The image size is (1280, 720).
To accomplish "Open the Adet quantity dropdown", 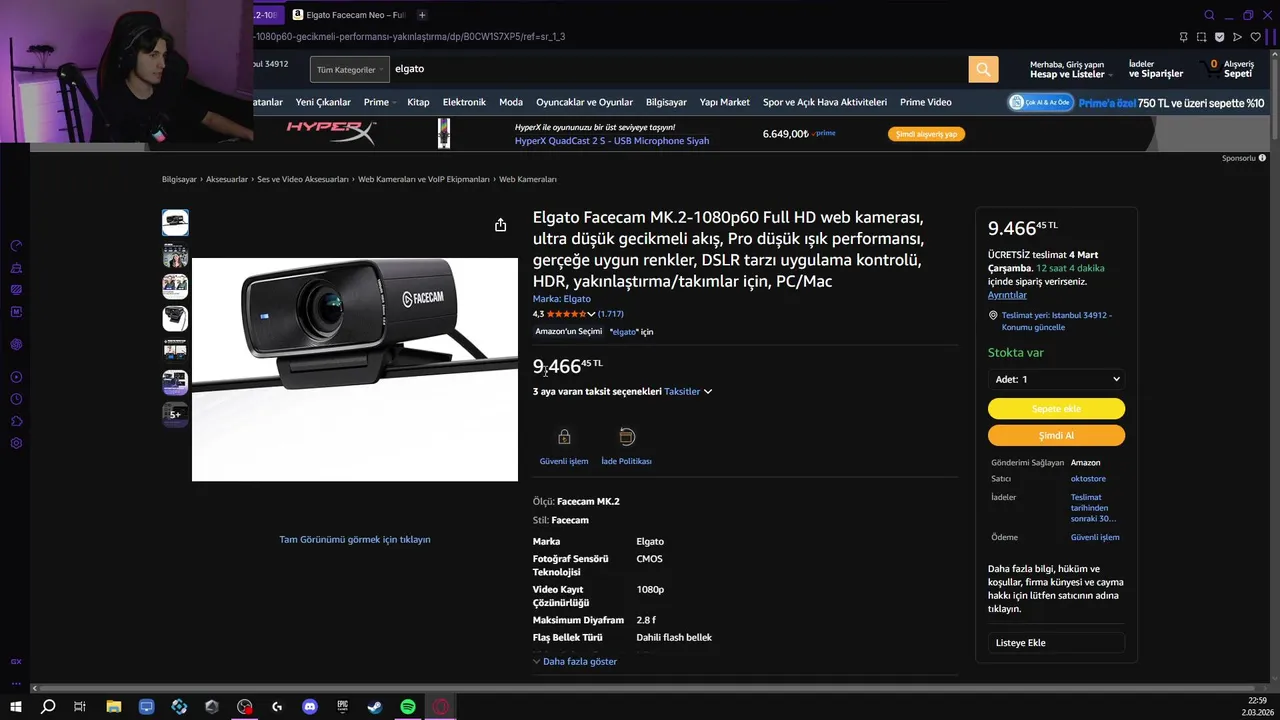I will tap(1056, 379).
